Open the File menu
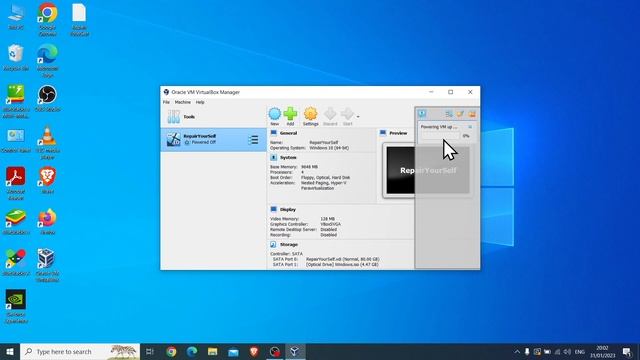Image resolution: width=640 pixels, height=360 pixels. [x=166, y=102]
